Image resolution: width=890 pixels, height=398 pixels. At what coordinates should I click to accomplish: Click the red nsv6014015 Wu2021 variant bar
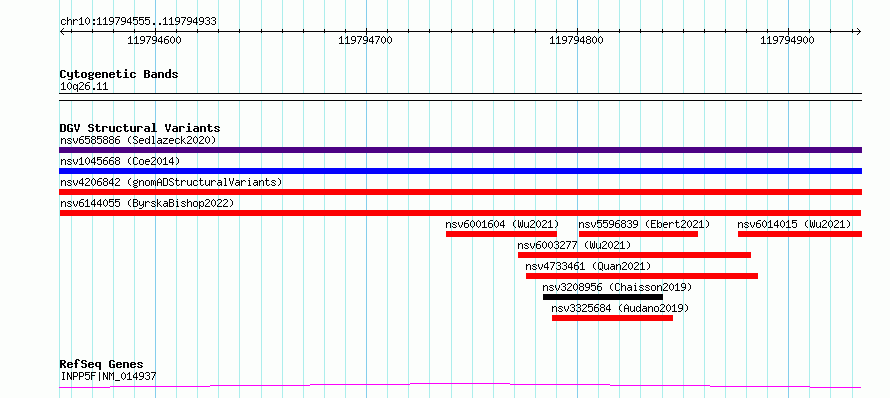pos(800,234)
